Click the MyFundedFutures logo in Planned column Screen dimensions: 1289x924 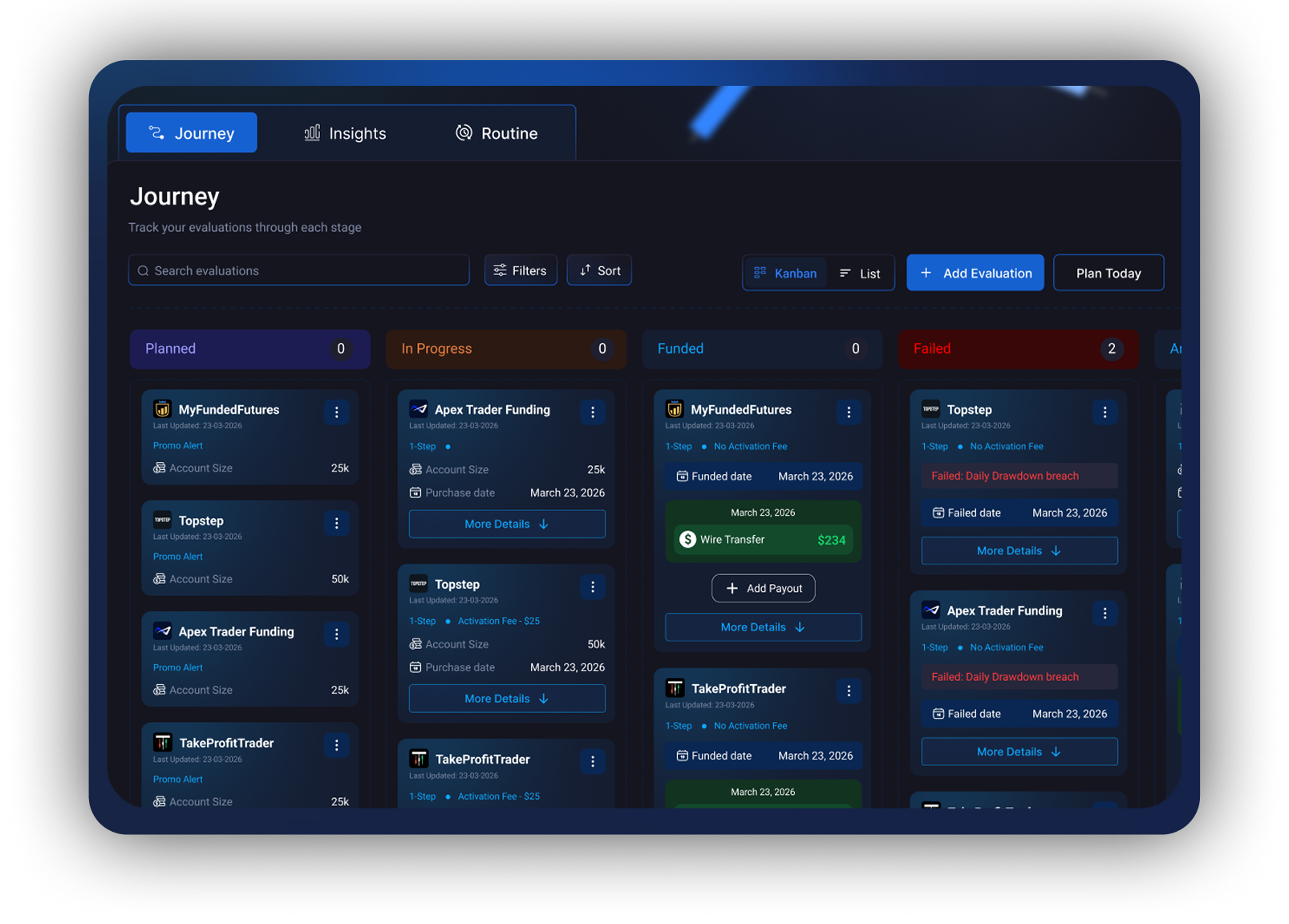click(163, 409)
